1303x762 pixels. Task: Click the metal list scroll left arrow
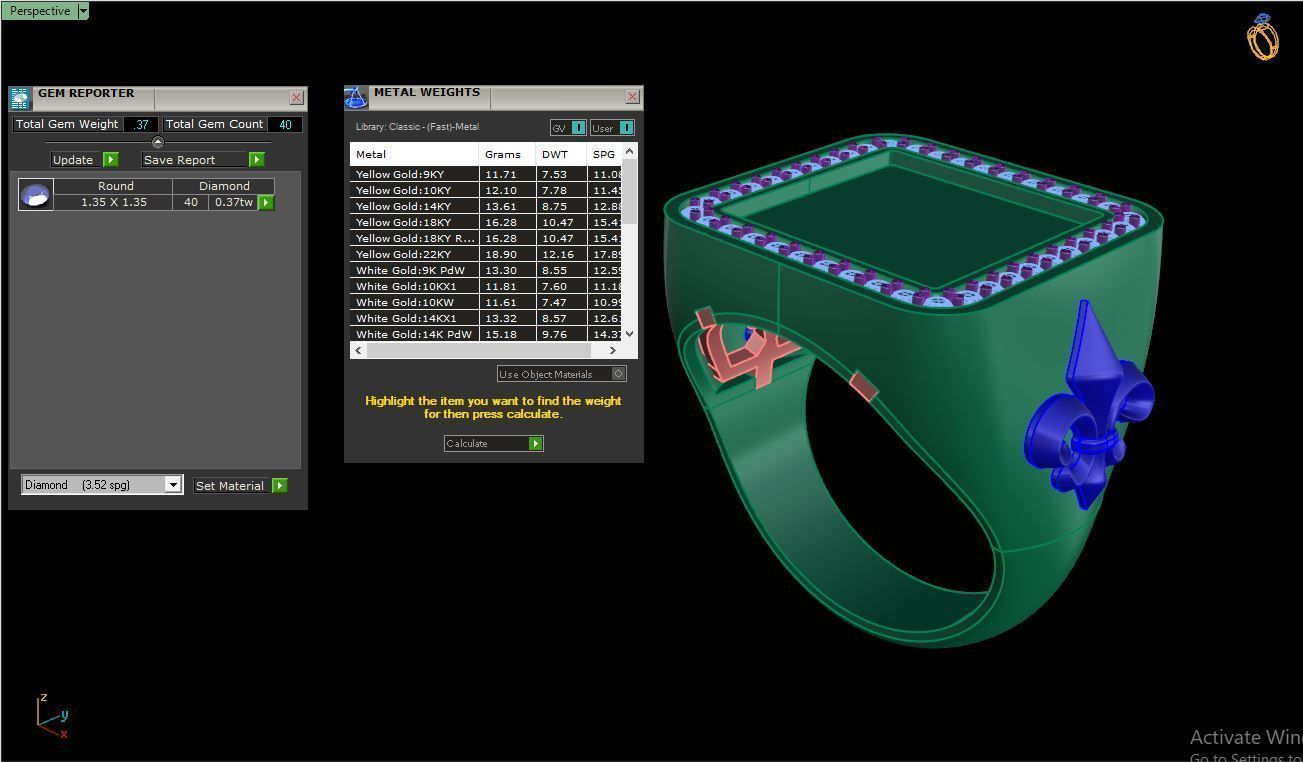coord(357,350)
